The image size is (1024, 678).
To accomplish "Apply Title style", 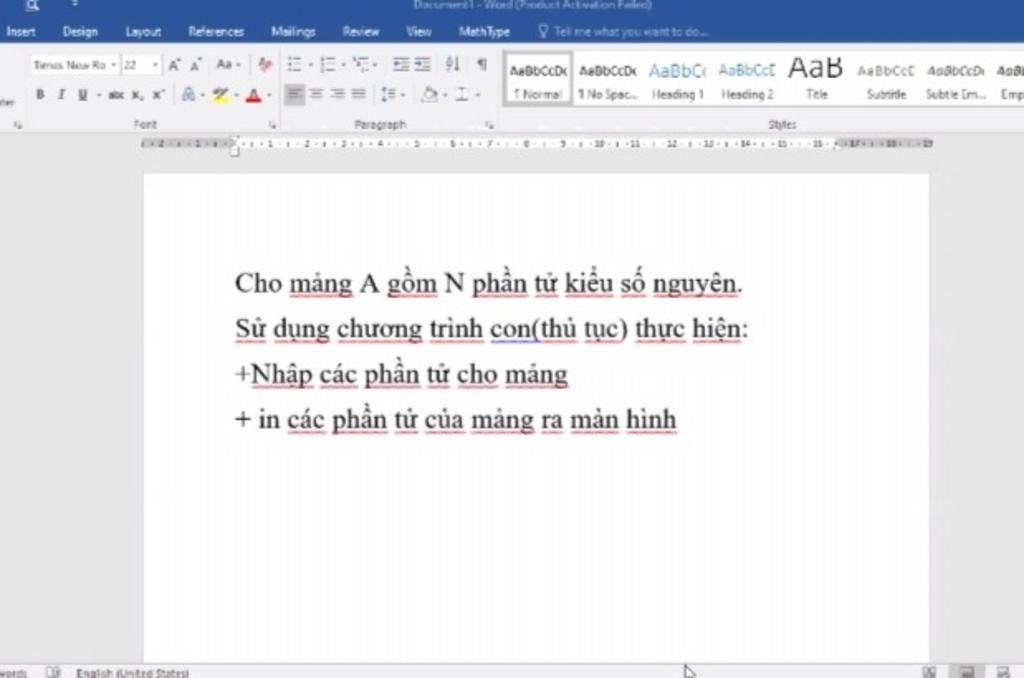I will point(816,79).
